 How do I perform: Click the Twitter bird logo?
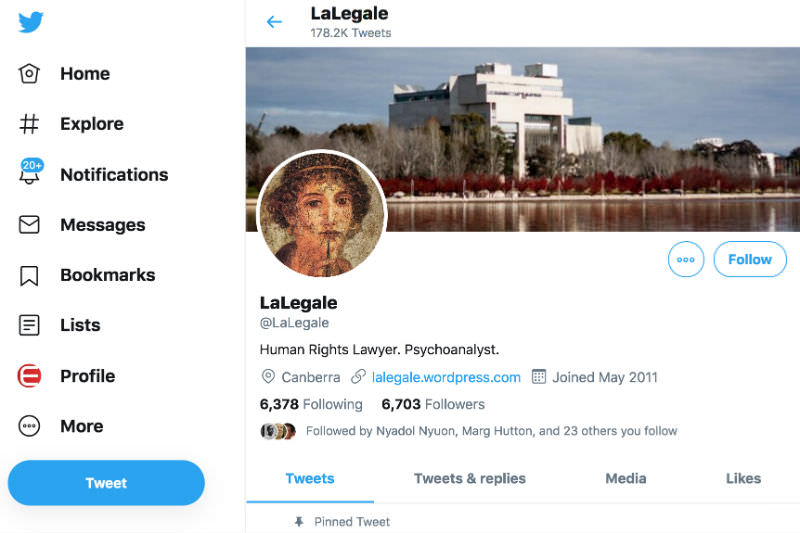point(31,22)
